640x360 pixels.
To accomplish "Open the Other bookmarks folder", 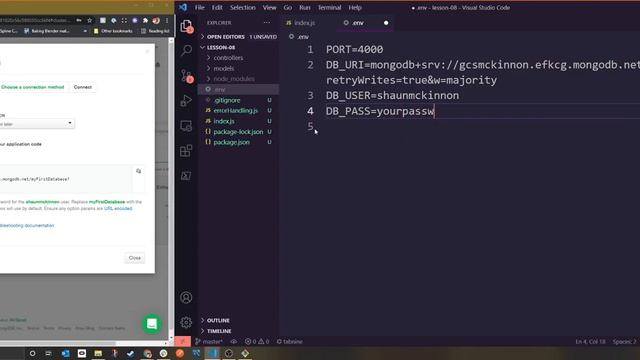I will 113,31.
